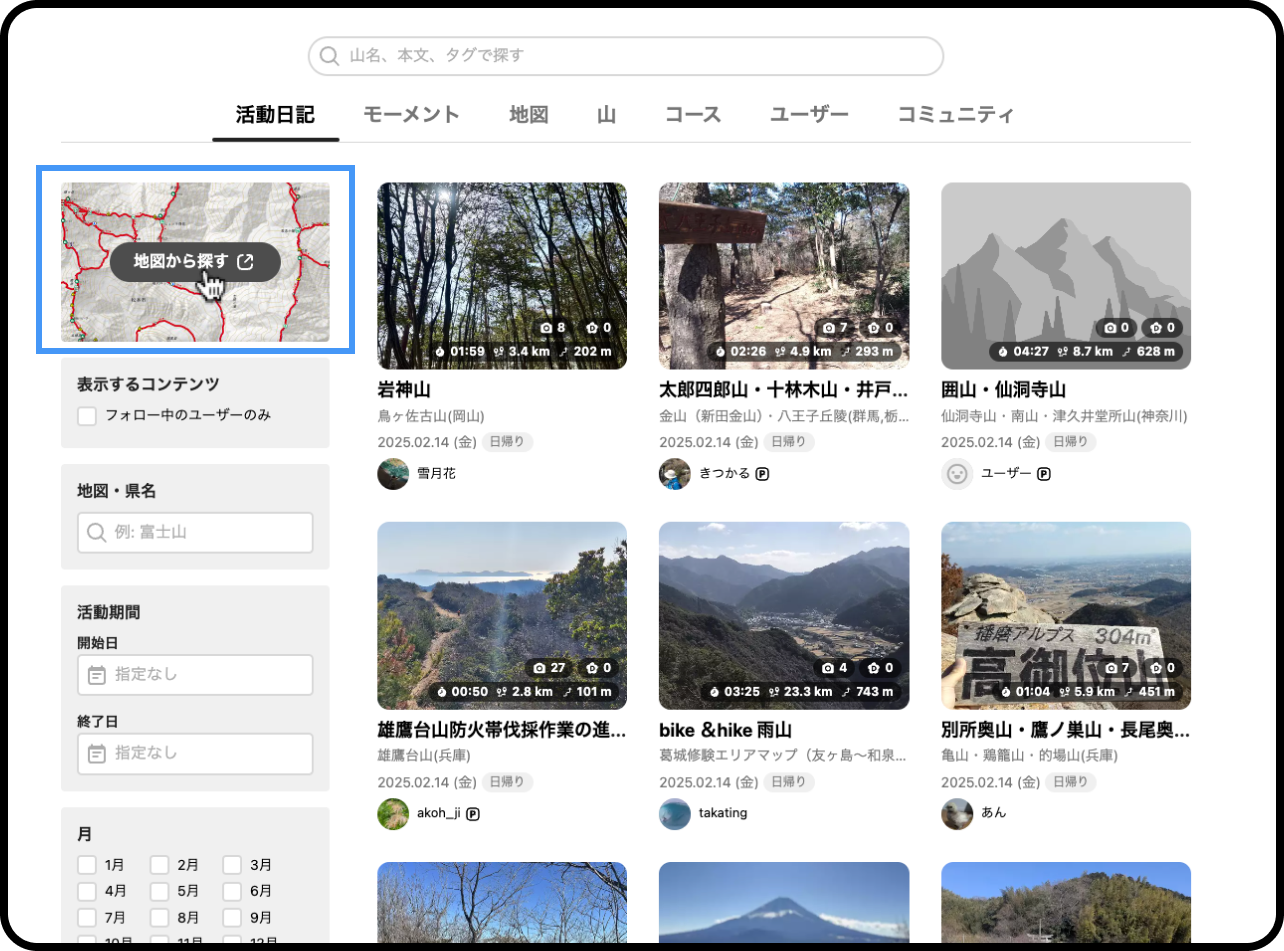The image size is (1284, 951).
Task: Select the 8月 checkbox
Action: (x=160, y=917)
